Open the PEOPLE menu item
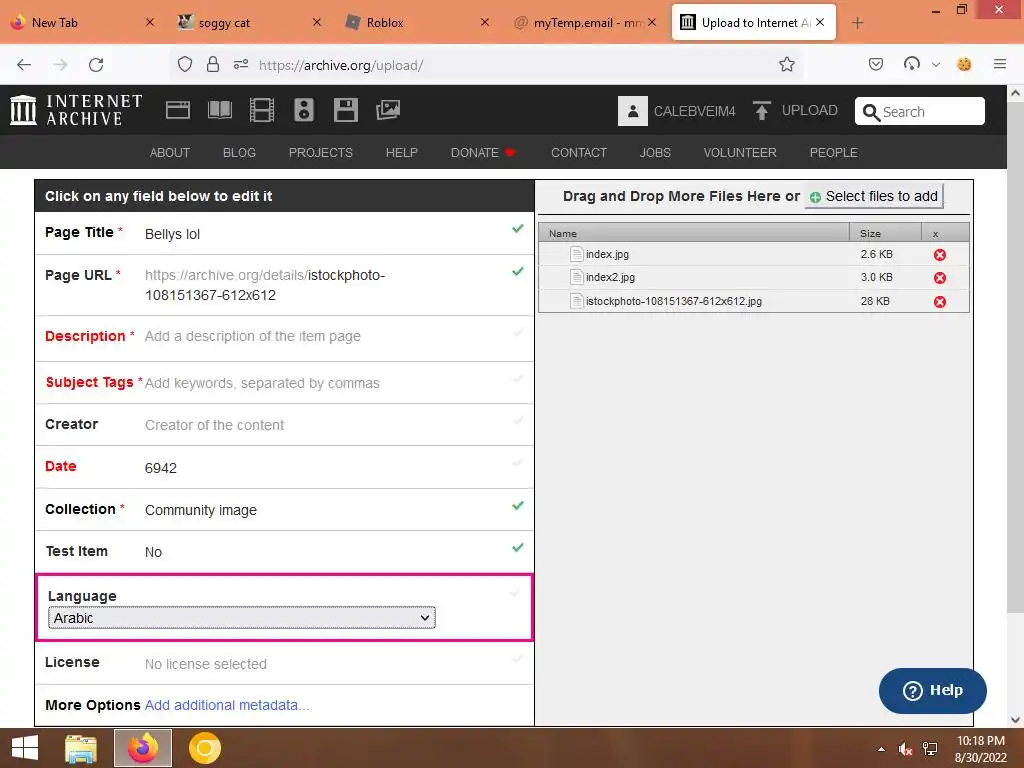Image resolution: width=1024 pixels, height=768 pixels. (x=833, y=152)
